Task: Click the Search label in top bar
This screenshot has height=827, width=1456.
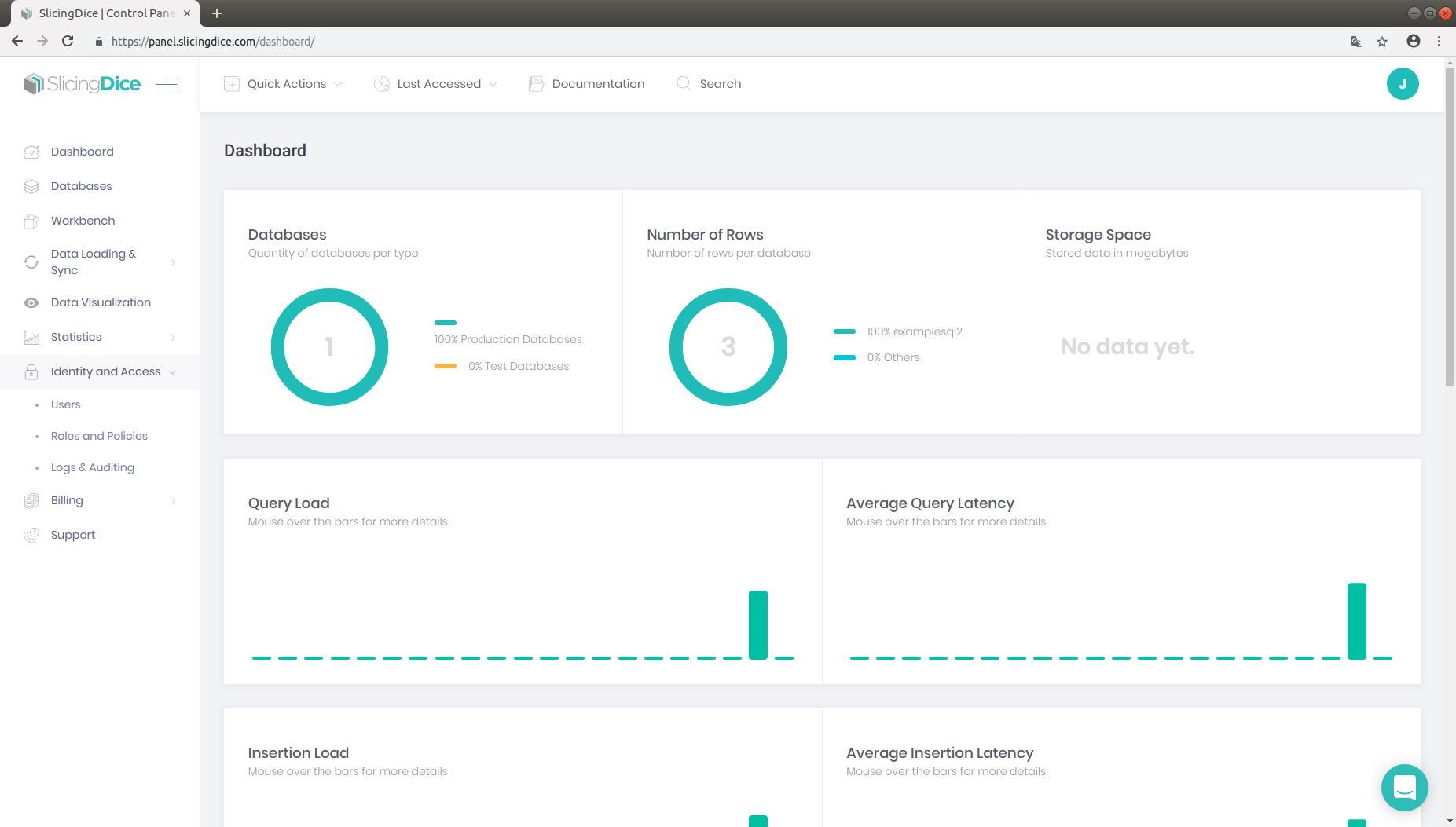Action: coord(721,84)
